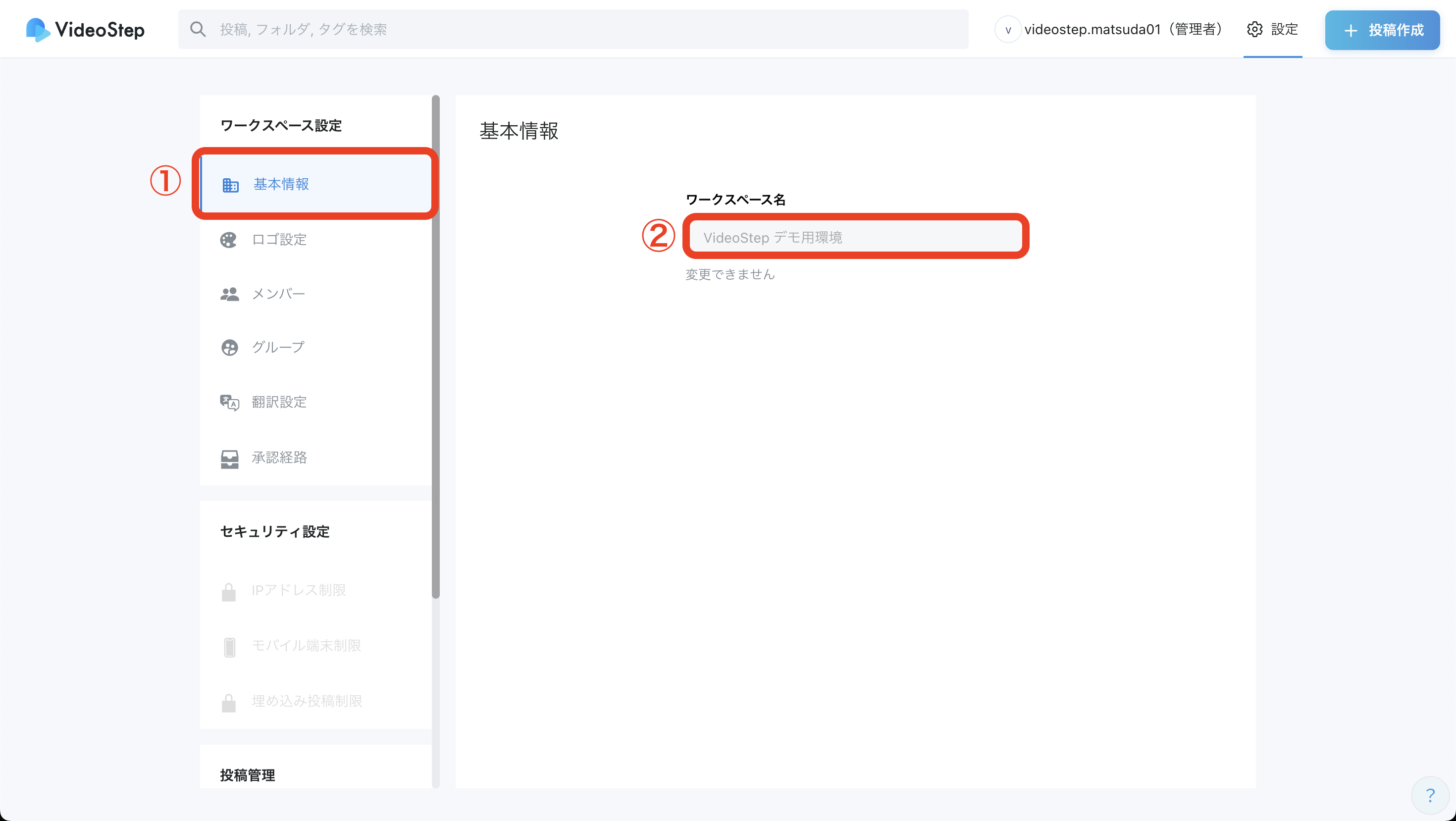Click the sidebar vertical scrollbar
Viewport: 1456px width, 821px height.
[435, 346]
